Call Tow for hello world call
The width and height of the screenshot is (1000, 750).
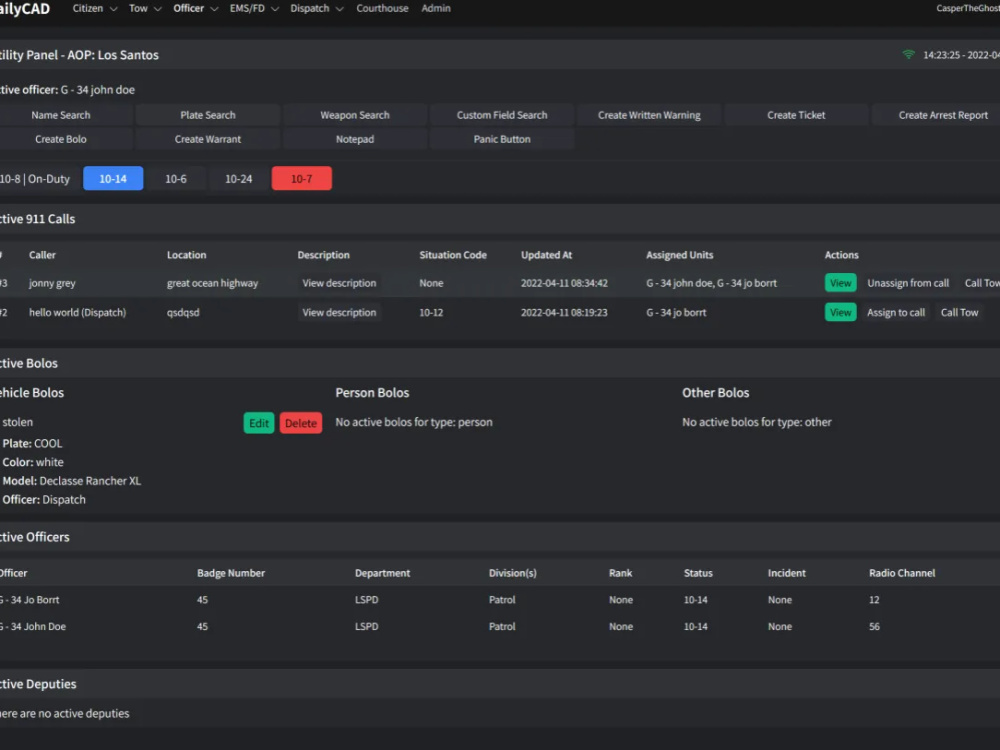tap(960, 312)
